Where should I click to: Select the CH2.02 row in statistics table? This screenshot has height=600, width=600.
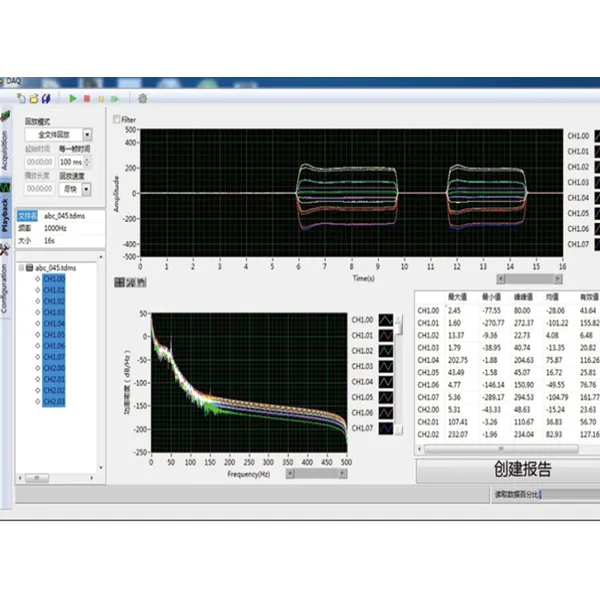tap(508, 434)
